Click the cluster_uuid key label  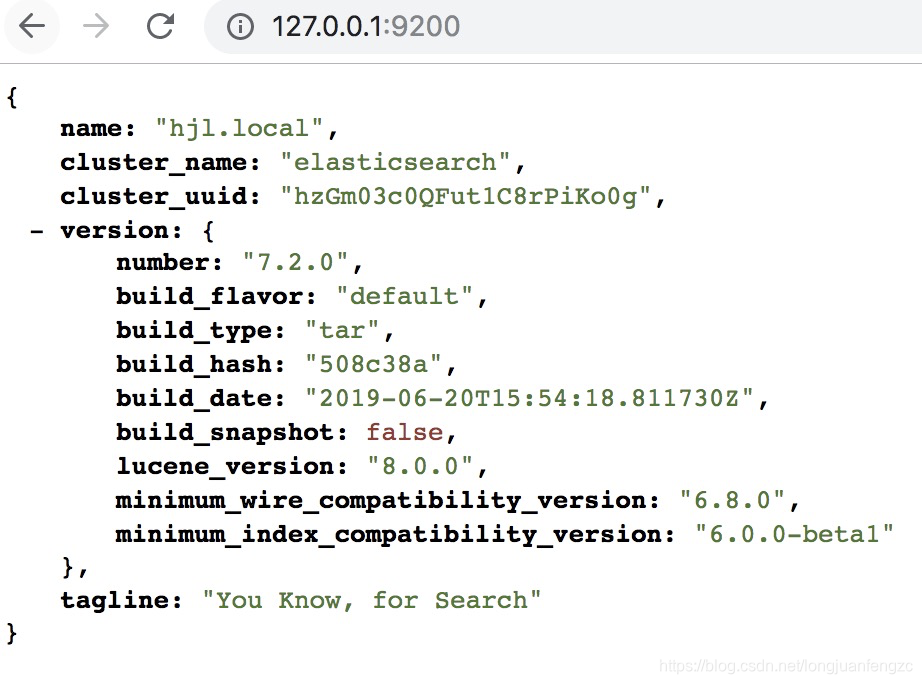(x=160, y=196)
